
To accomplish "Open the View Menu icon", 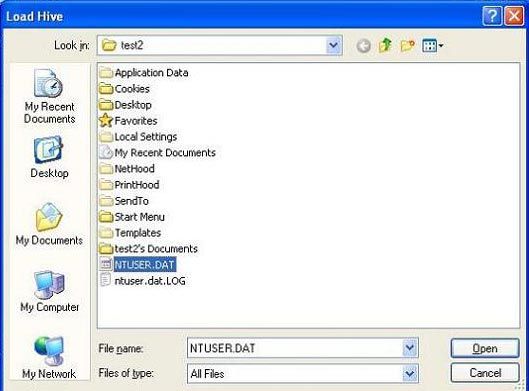I will coord(432,46).
